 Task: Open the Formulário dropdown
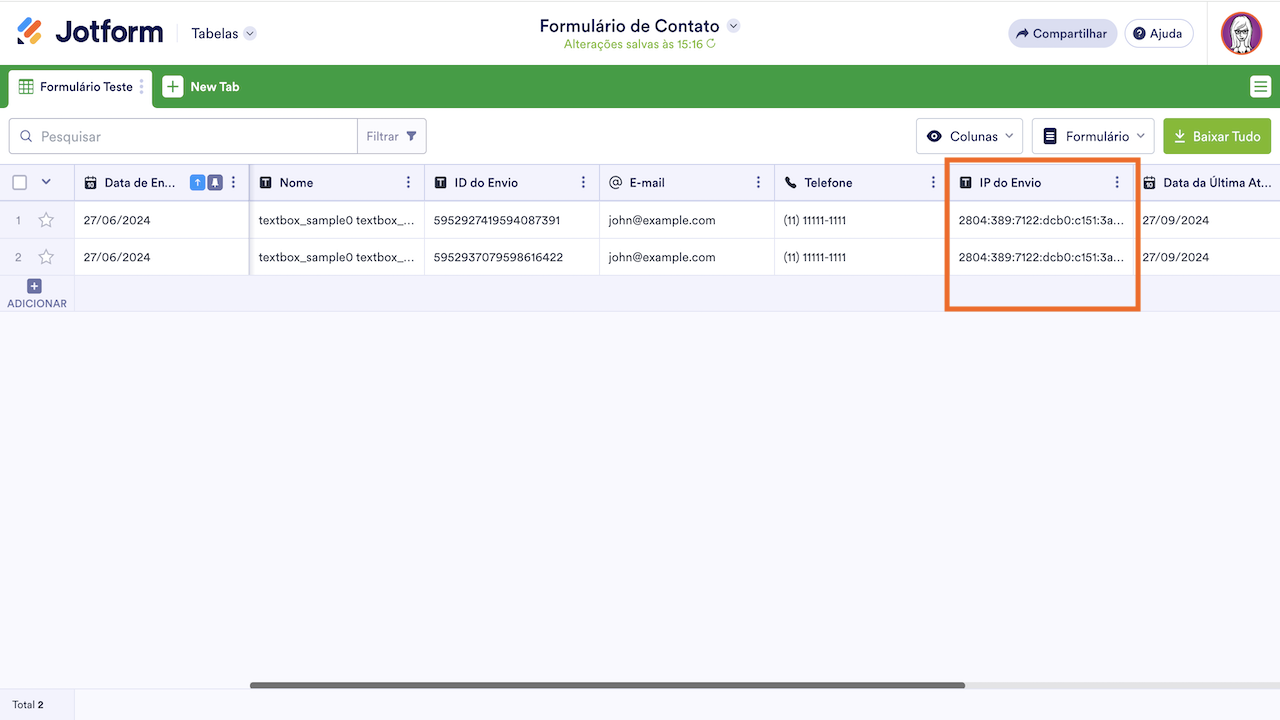click(1093, 136)
